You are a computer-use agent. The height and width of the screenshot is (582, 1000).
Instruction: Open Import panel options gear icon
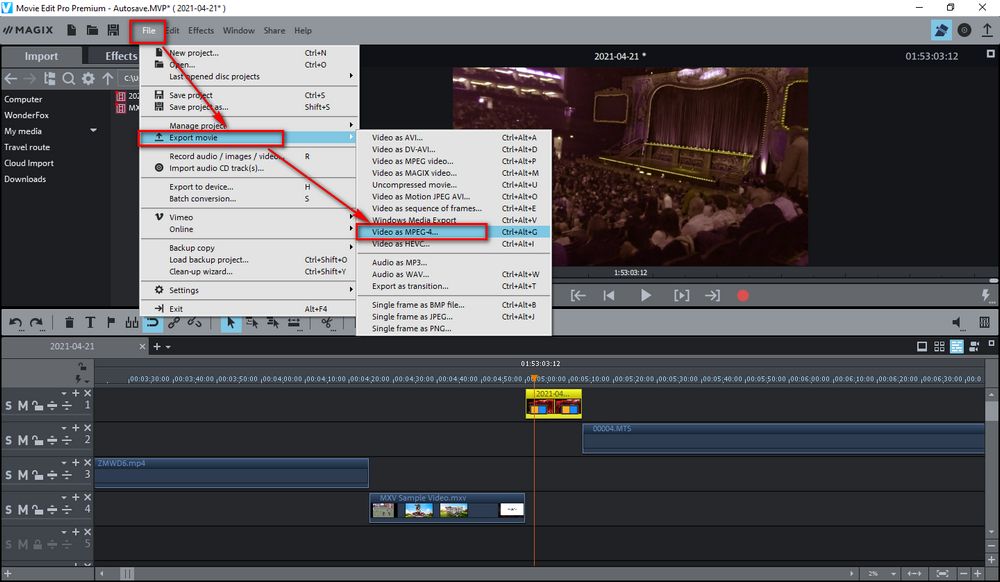pyautogui.click(x=88, y=78)
